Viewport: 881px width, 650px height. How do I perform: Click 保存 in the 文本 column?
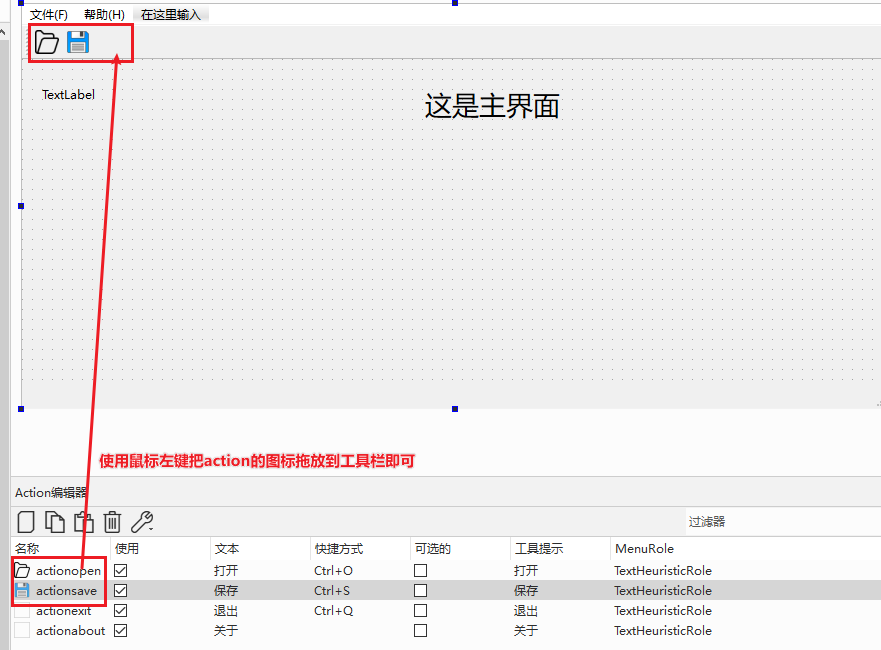pyautogui.click(x=226, y=590)
